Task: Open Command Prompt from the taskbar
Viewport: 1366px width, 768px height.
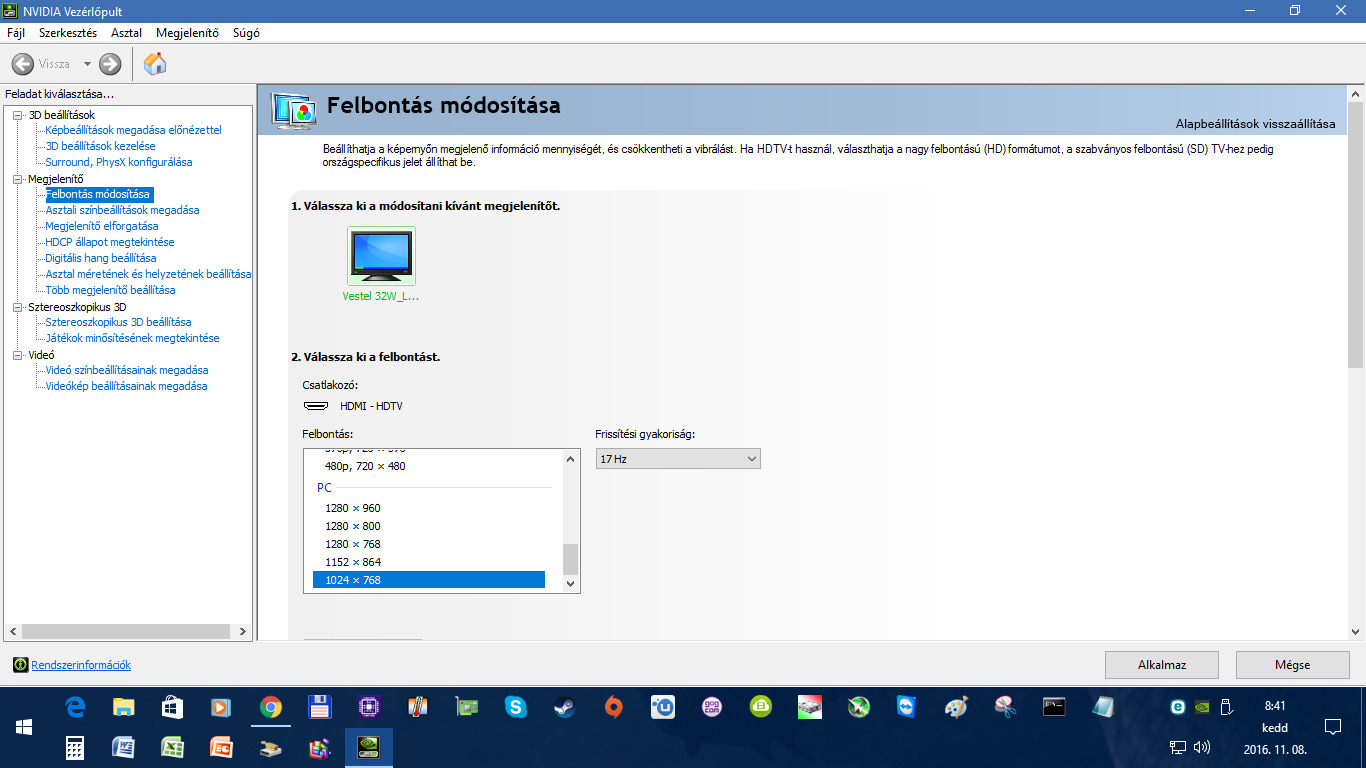Action: 1054,708
